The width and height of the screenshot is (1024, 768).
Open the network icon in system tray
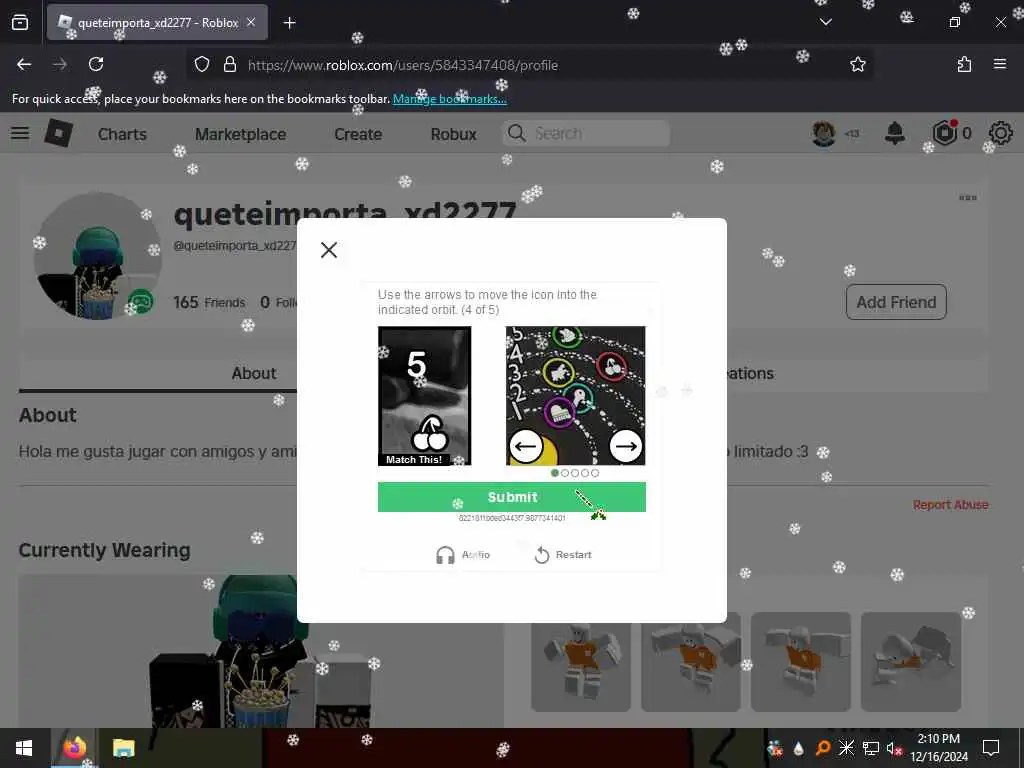tap(871, 748)
